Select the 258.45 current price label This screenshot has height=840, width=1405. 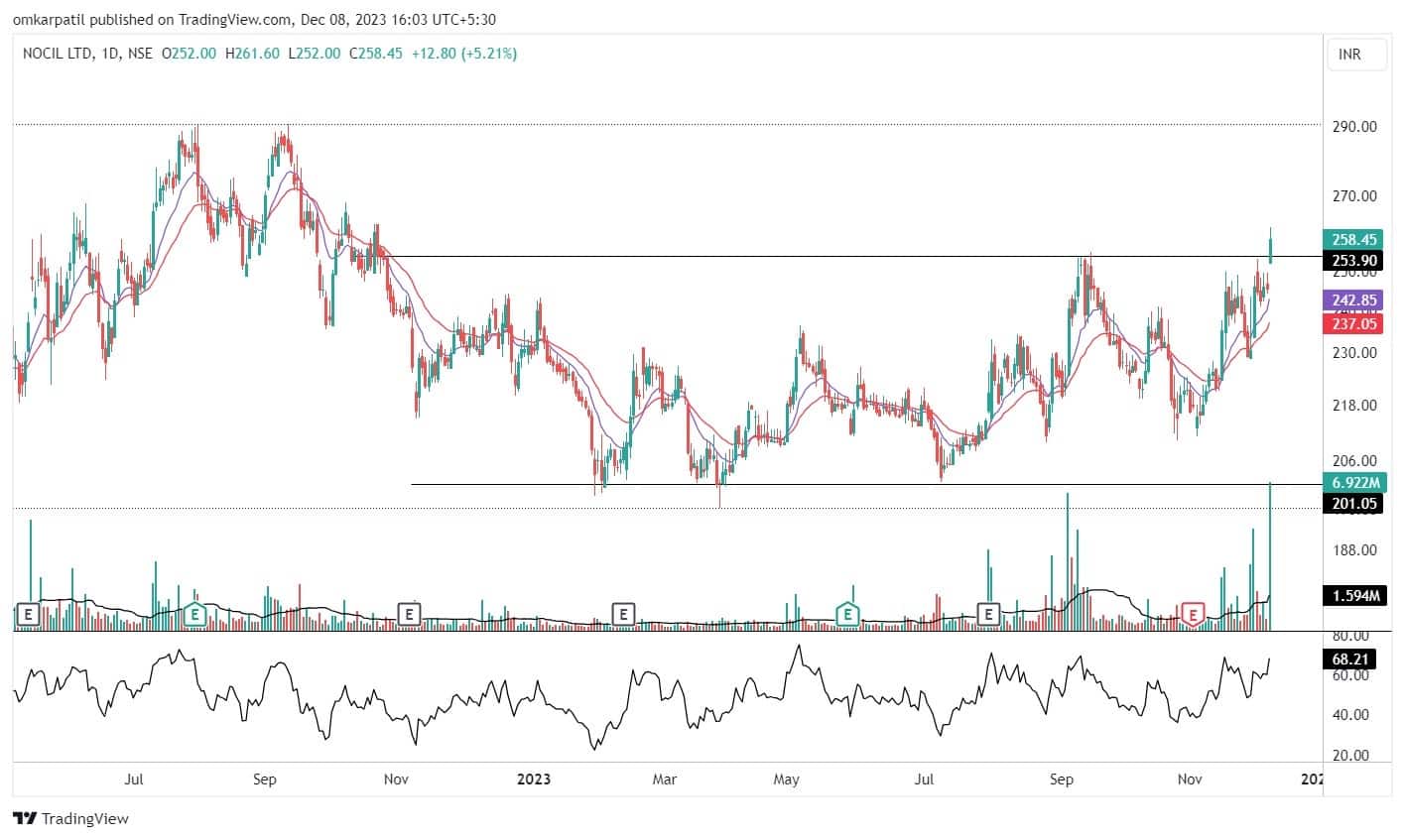tap(1352, 239)
